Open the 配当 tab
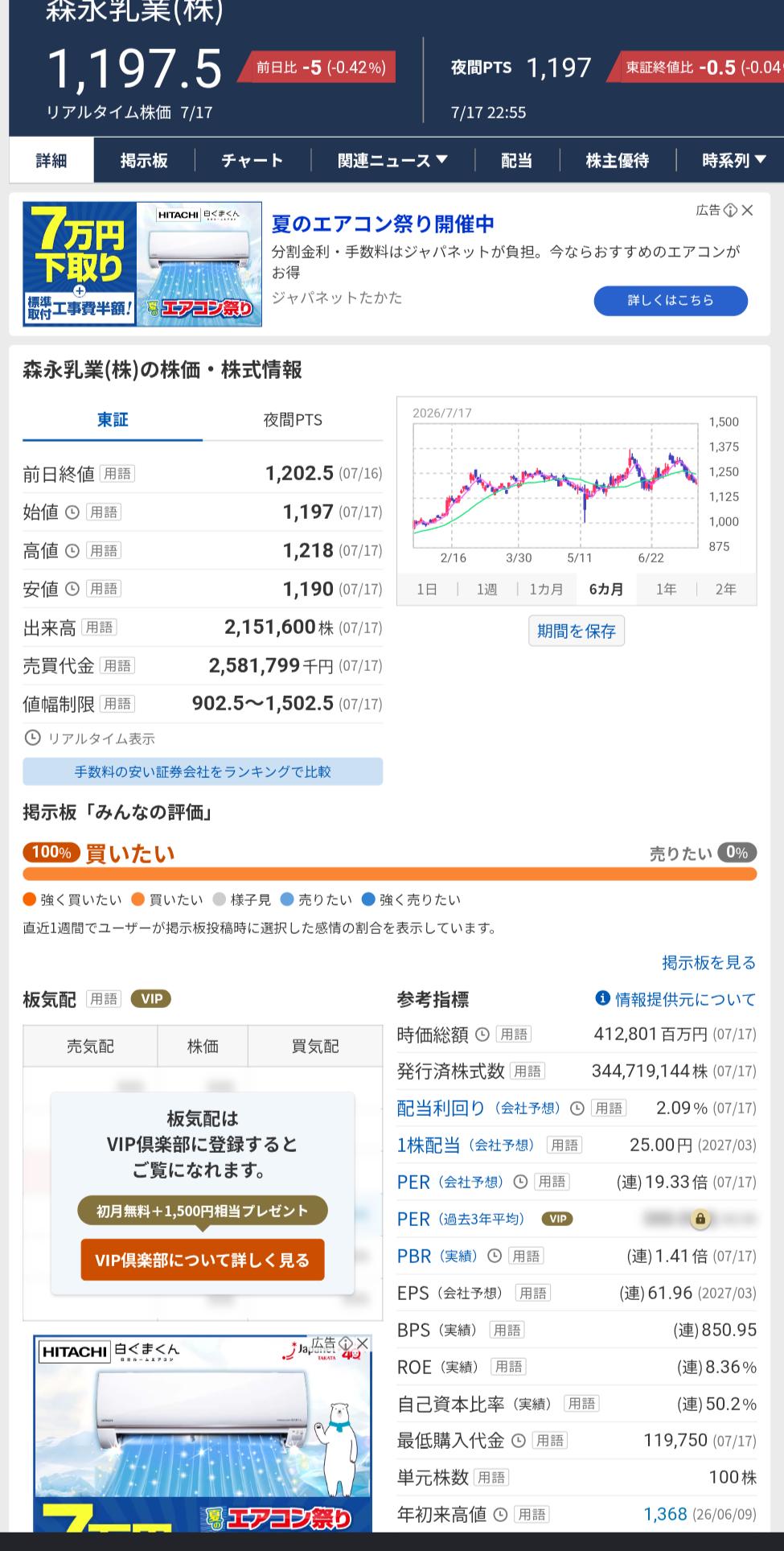 [x=517, y=160]
